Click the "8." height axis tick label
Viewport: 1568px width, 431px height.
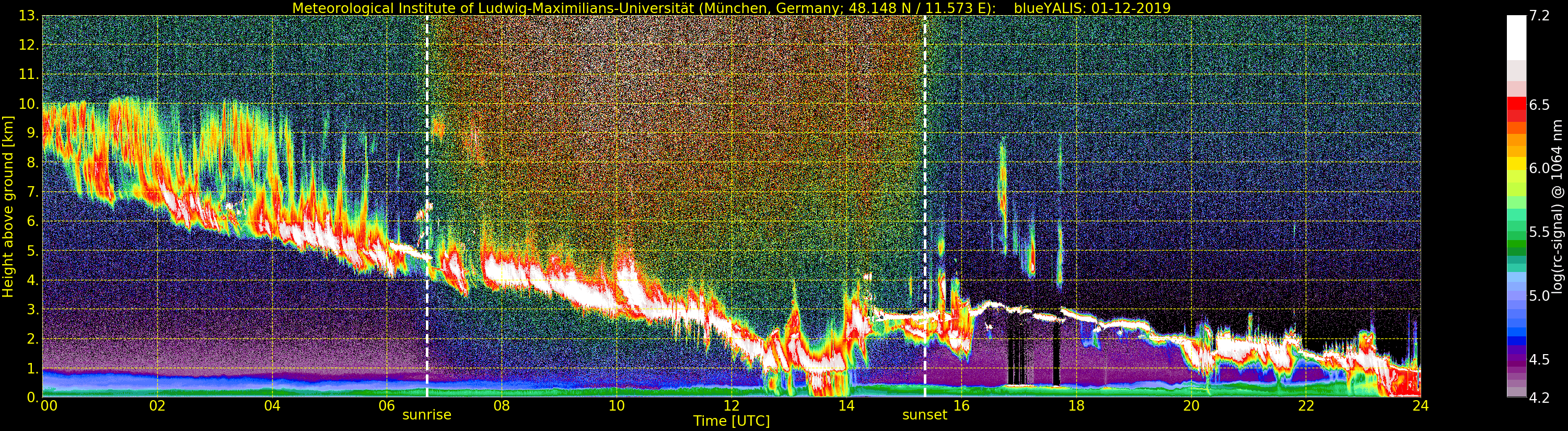[33, 163]
